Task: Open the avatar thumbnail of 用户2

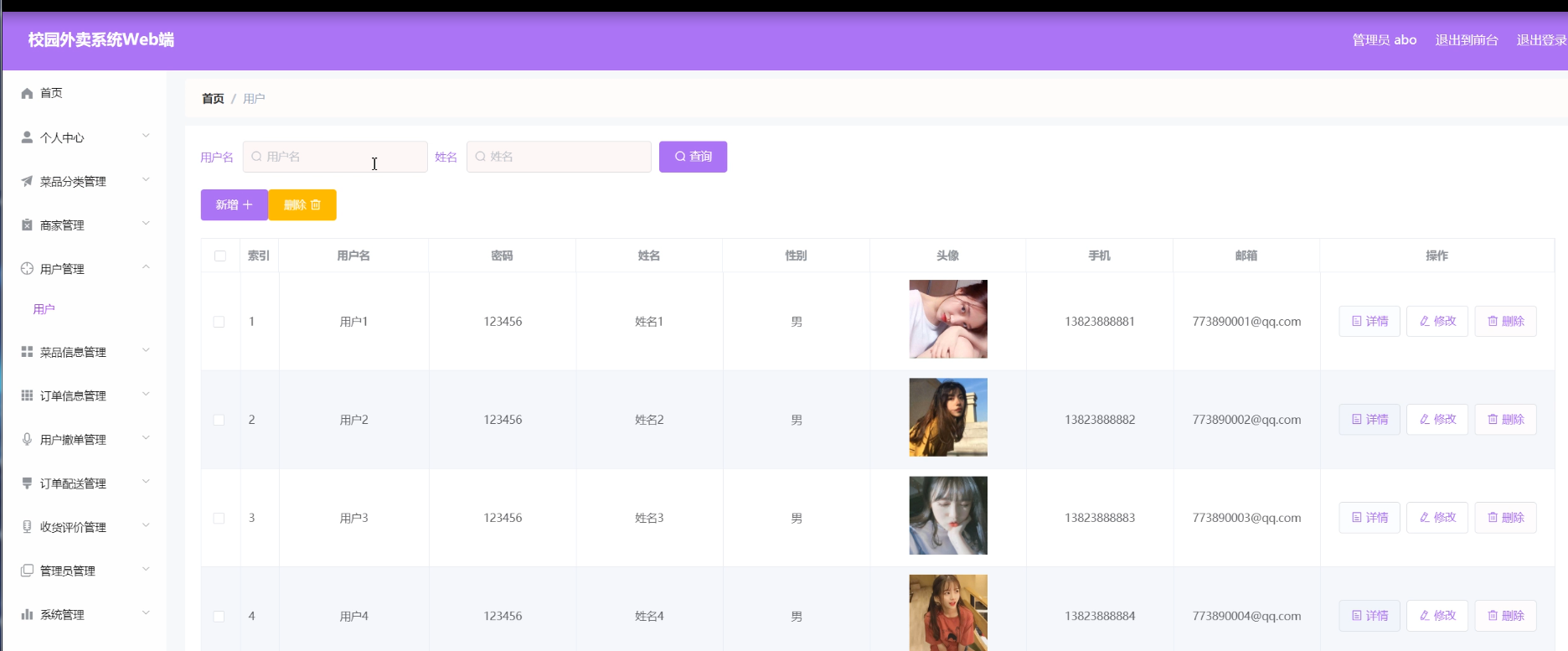Action: 948,417
